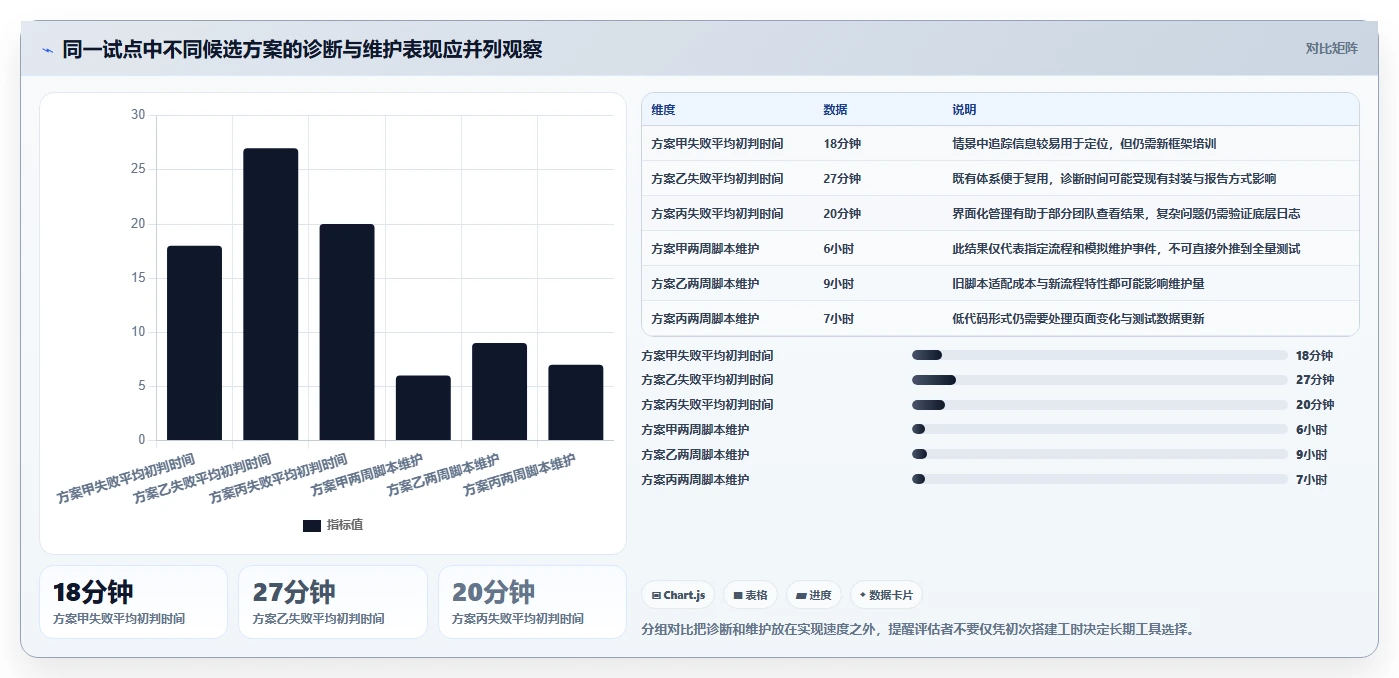This screenshot has width=1399, height=678.
Task: Click the 方案丙失败平均初判时间 chart bar
Action: 347,332
